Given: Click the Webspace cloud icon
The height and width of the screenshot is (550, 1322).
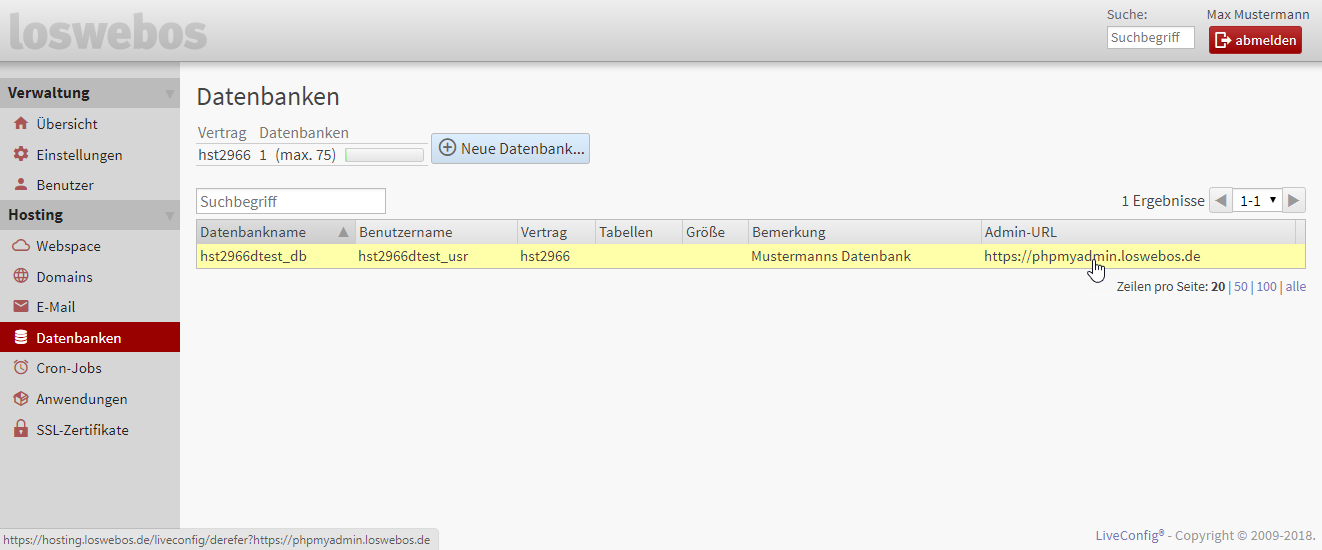Looking at the screenshot, I should (20, 246).
